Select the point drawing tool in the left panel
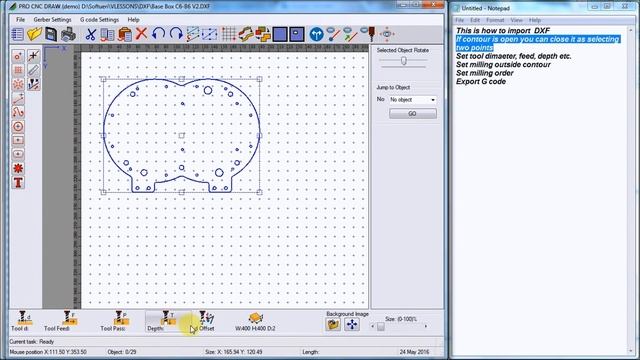 pos(18,56)
